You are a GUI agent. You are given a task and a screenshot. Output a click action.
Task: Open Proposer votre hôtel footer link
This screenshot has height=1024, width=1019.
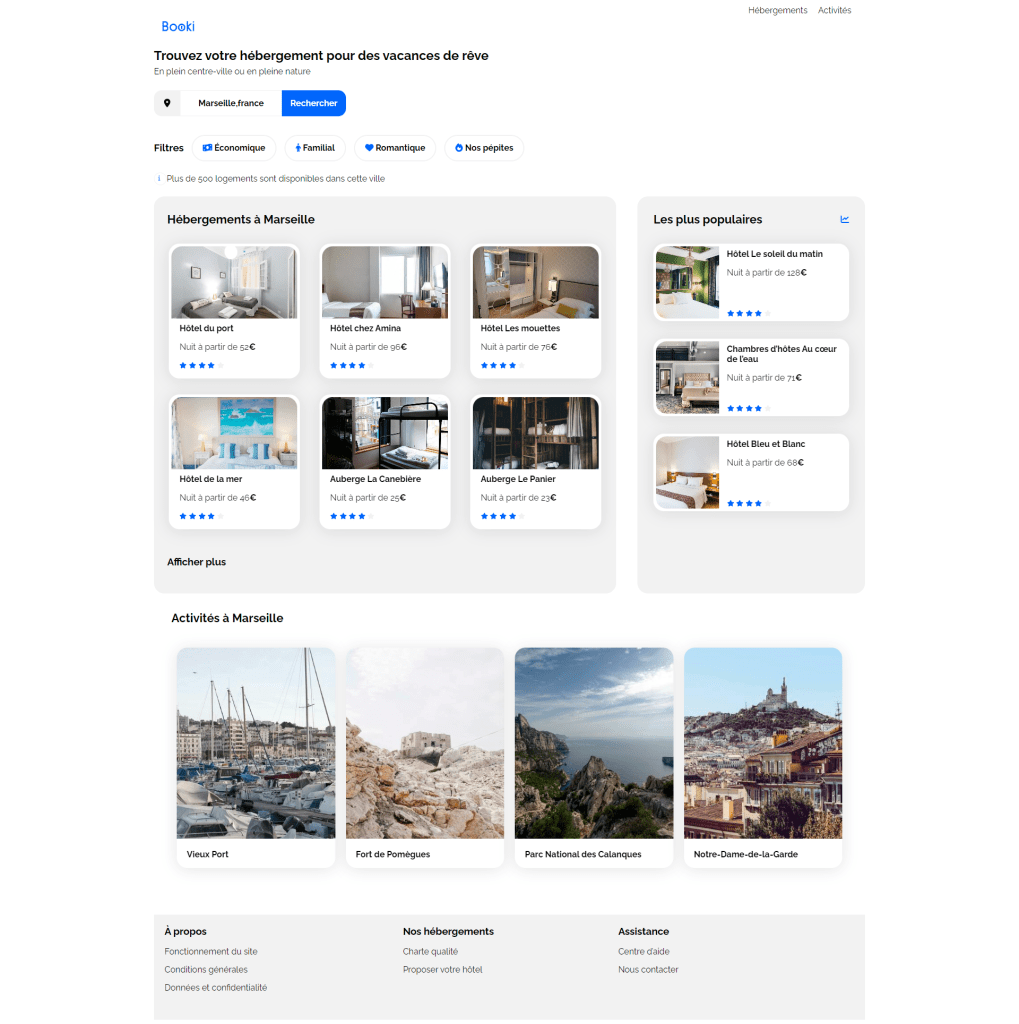(442, 970)
